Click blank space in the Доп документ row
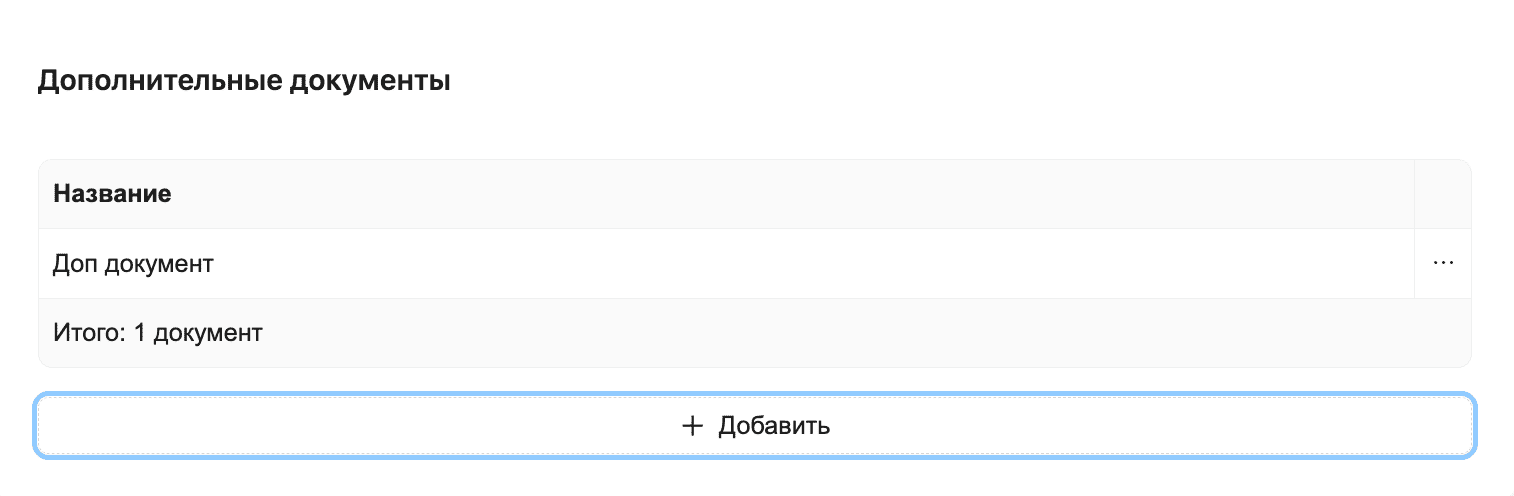1514x496 pixels. point(800,264)
